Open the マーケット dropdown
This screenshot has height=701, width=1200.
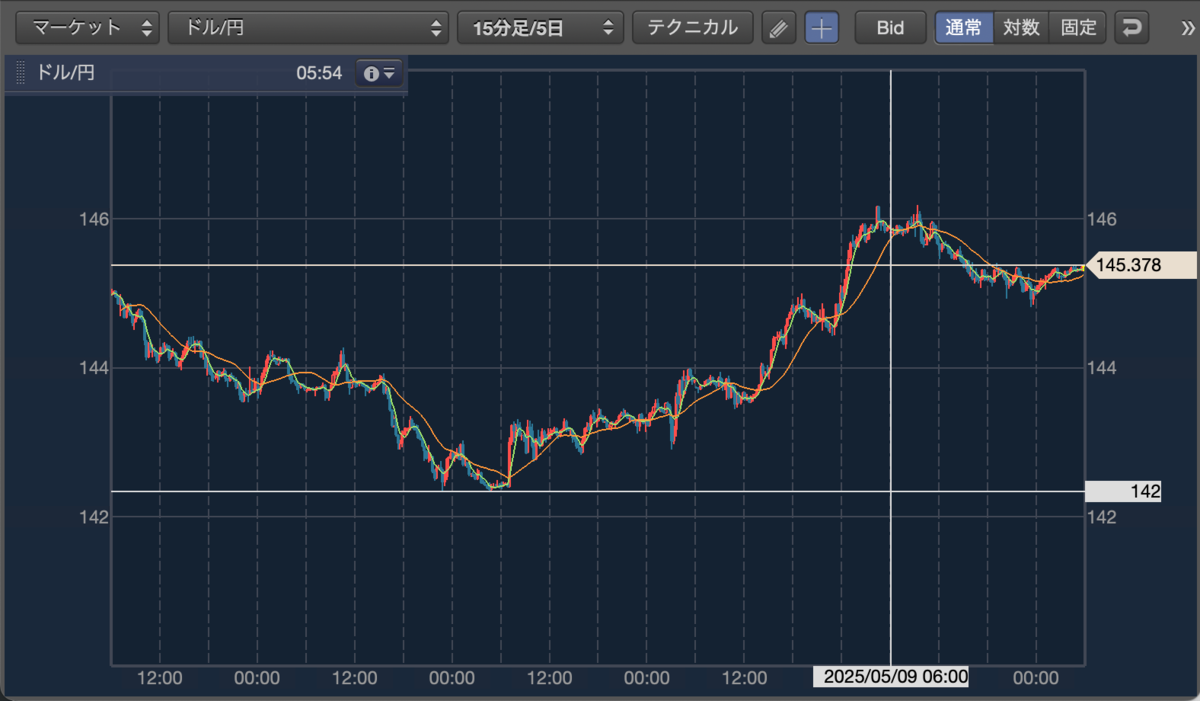tap(88, 28)
